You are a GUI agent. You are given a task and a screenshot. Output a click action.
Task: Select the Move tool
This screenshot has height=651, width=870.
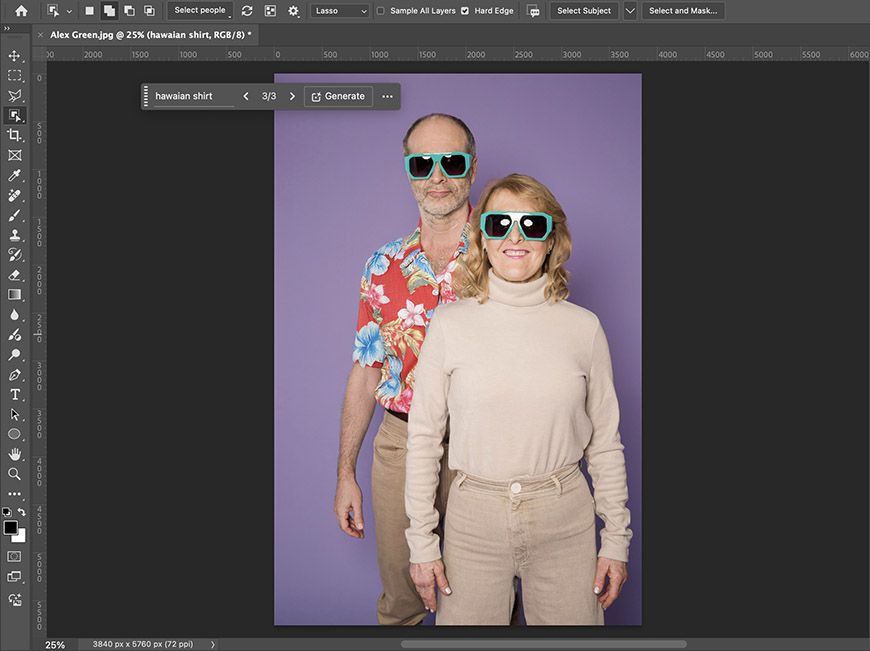pyautogui.click(x=14, y=55)
